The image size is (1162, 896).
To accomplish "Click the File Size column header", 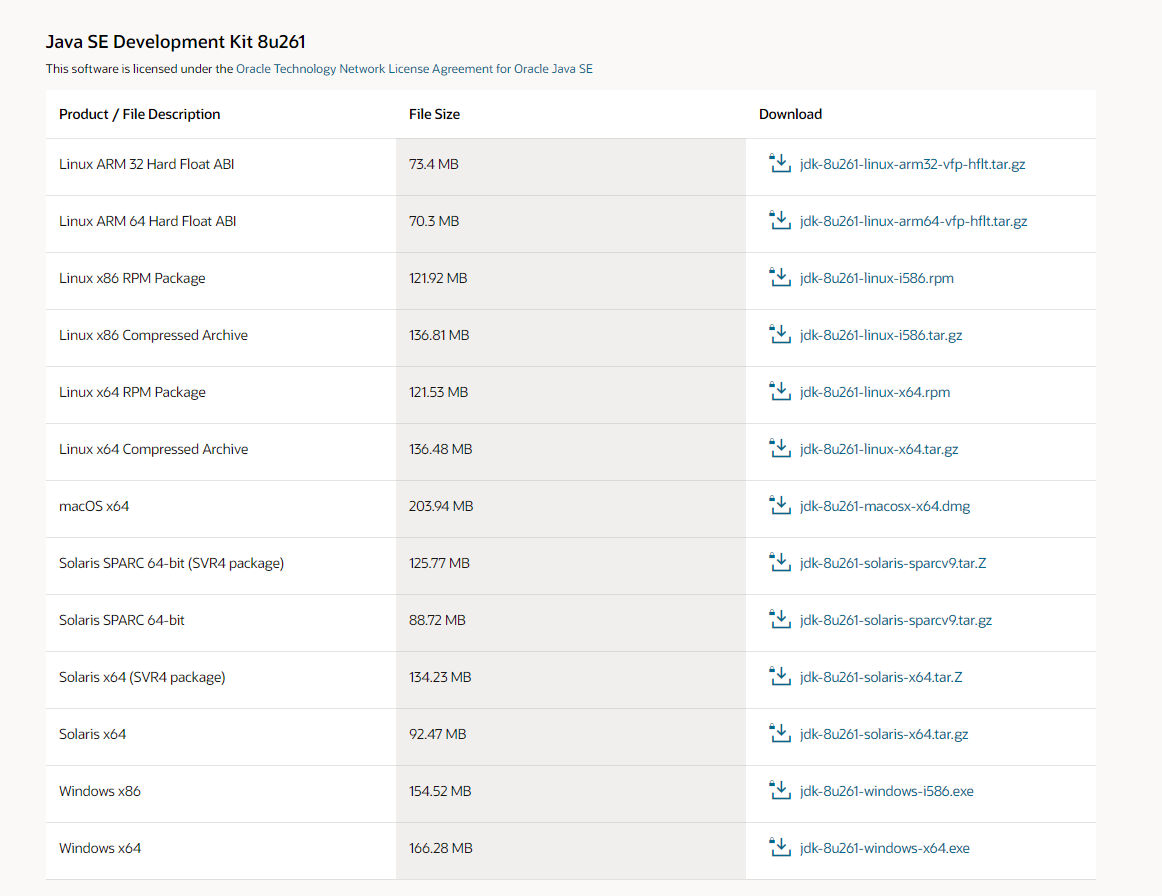I will [434, 114].
